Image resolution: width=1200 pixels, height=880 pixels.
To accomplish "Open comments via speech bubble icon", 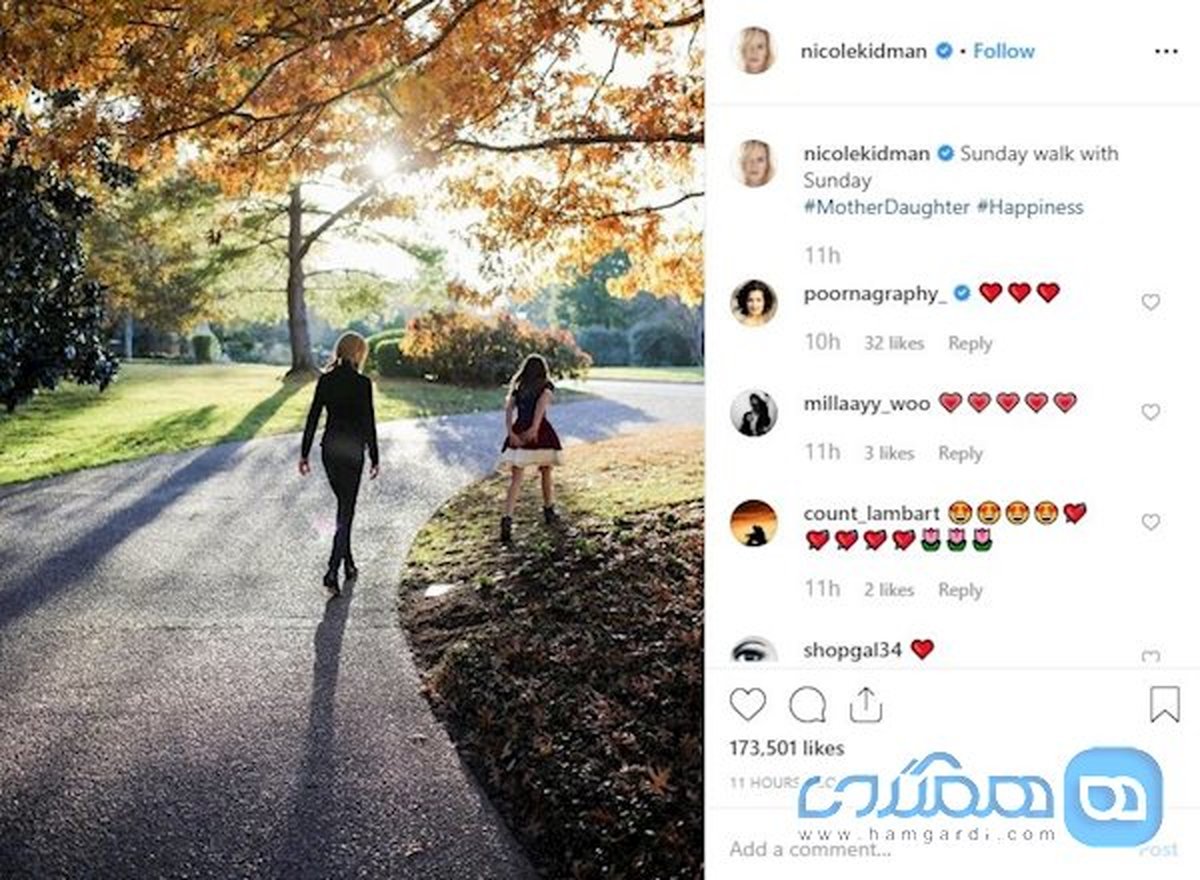I will coord(807,705).
